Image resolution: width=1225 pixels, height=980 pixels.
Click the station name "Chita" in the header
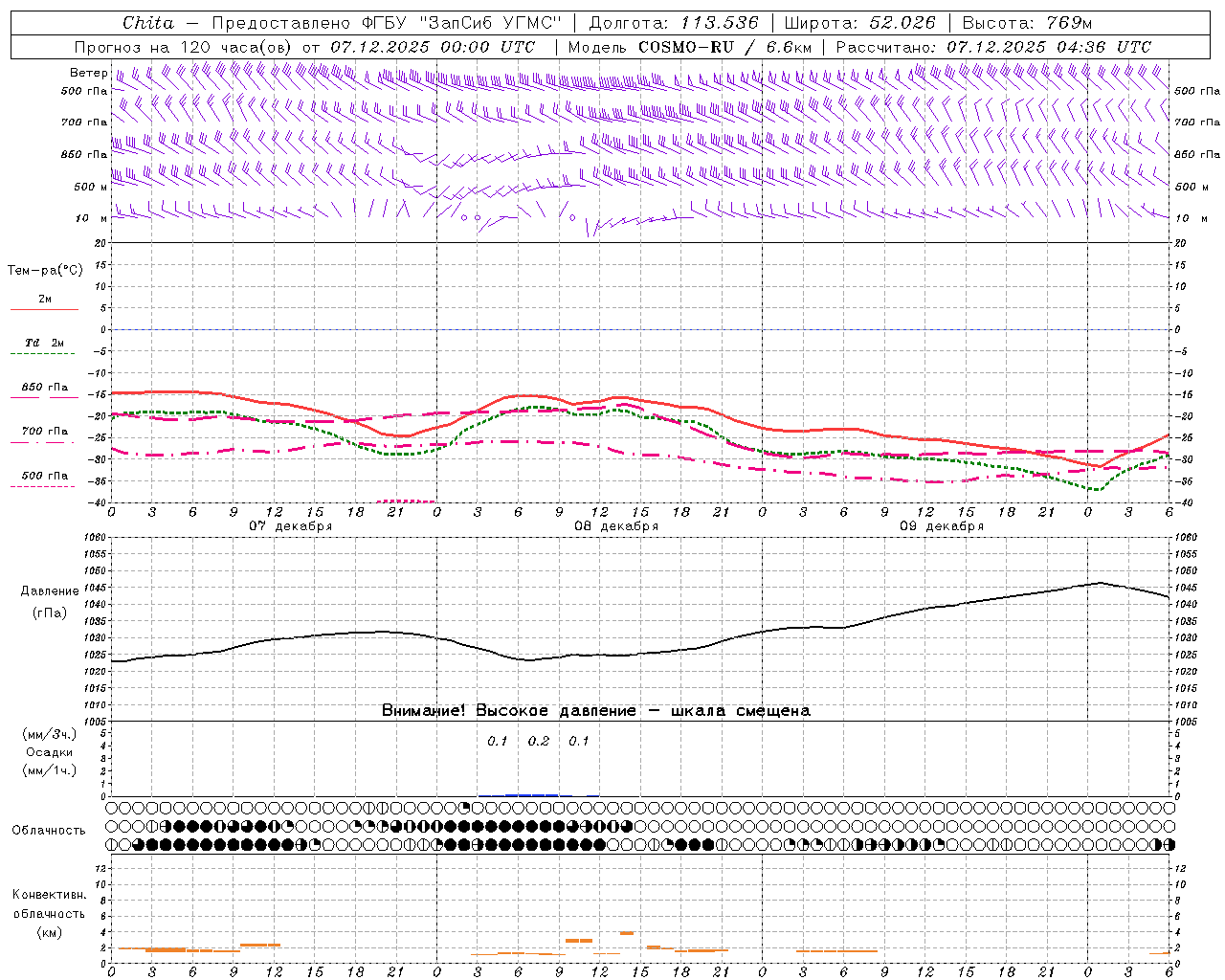tap(148, 23)
